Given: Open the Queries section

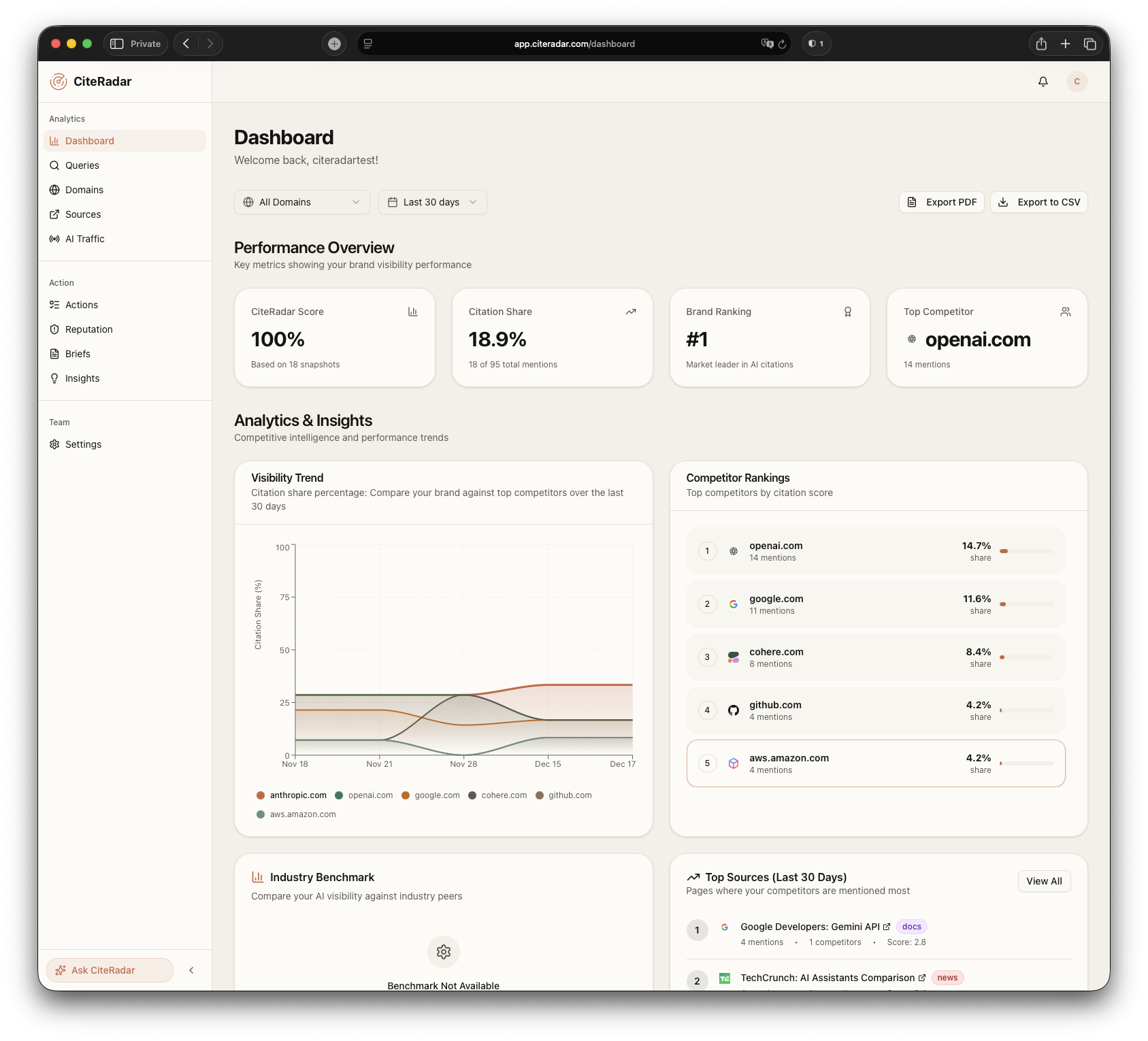Looking at the screenshot, I should [x=82, y=165].
